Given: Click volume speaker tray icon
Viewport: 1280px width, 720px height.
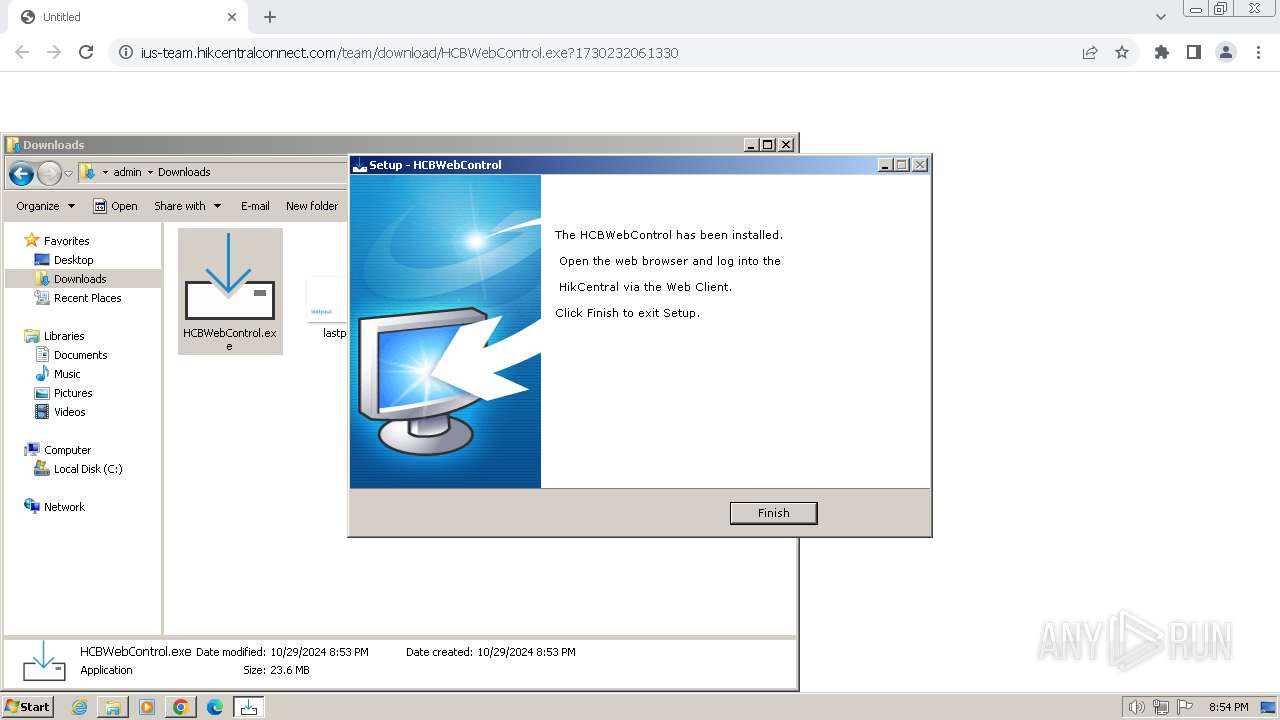Looking at the screenshot, I should 1137,707.
